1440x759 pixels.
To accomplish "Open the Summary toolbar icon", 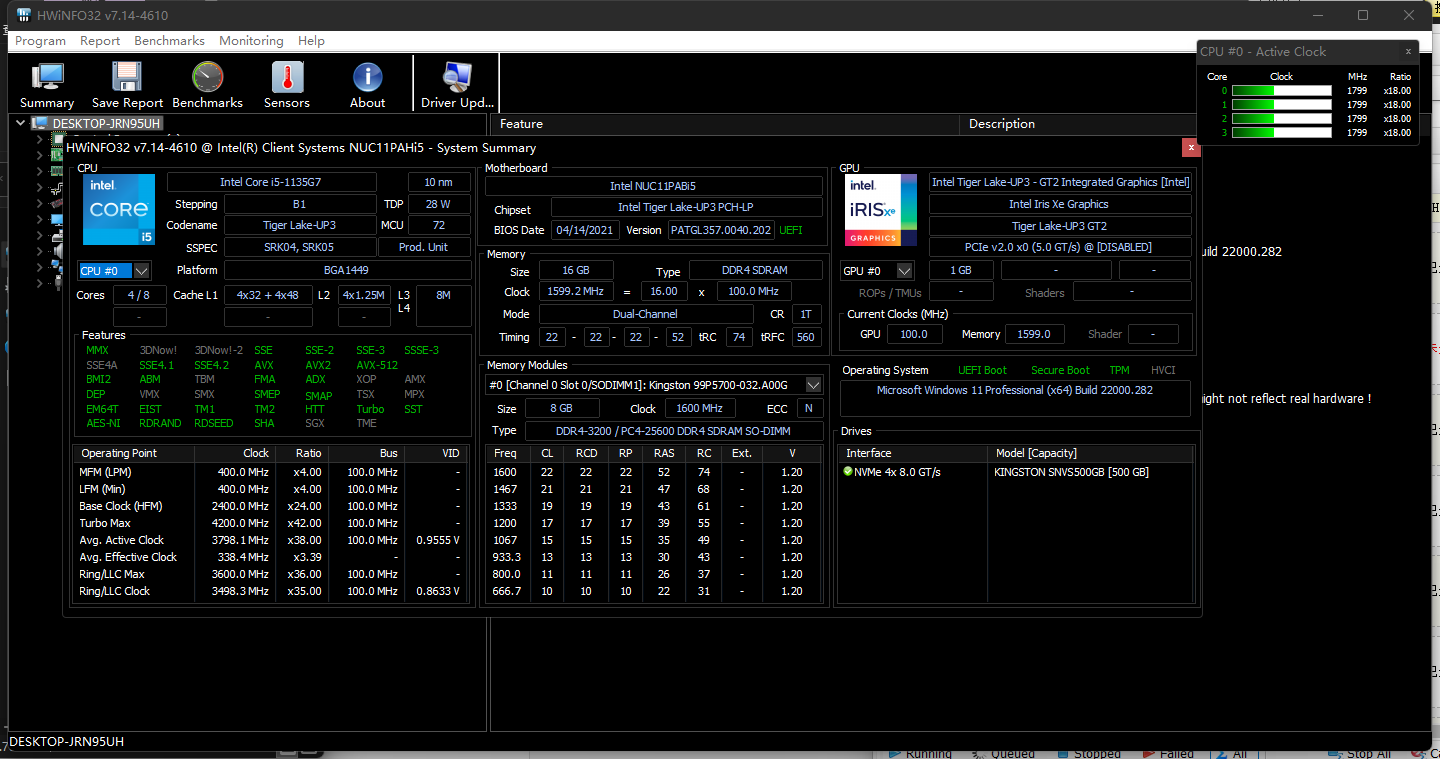I will pyautogui.click(x=47, y=79).
